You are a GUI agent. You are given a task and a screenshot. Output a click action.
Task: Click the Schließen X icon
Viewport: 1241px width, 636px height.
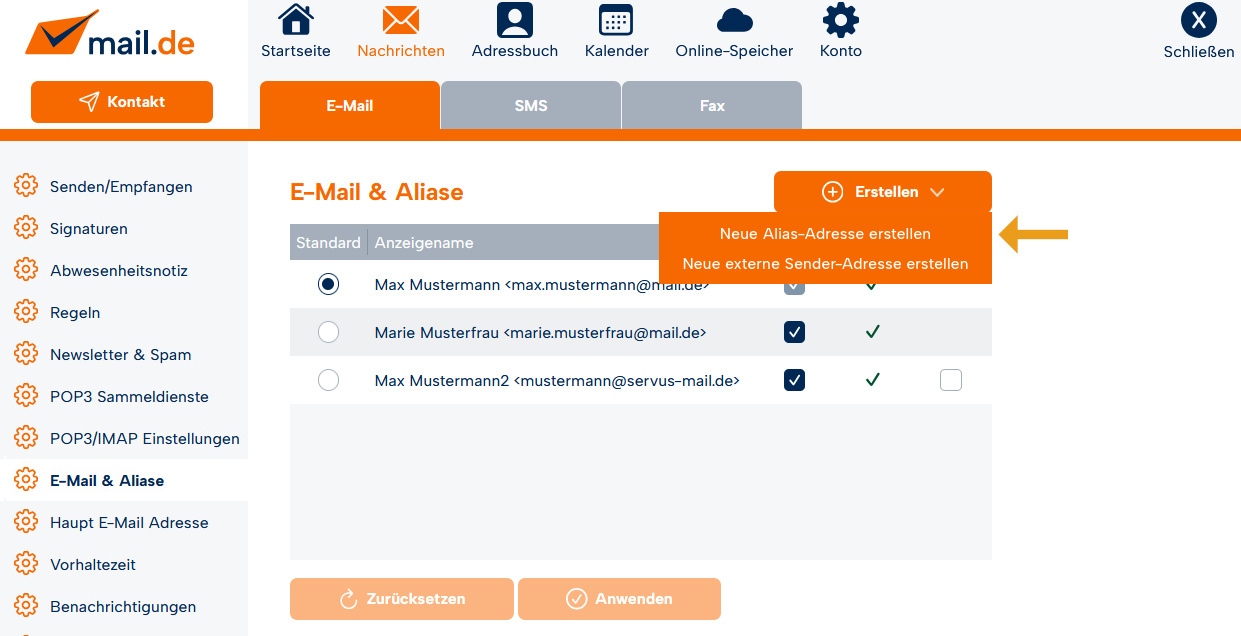[1198, 21]
